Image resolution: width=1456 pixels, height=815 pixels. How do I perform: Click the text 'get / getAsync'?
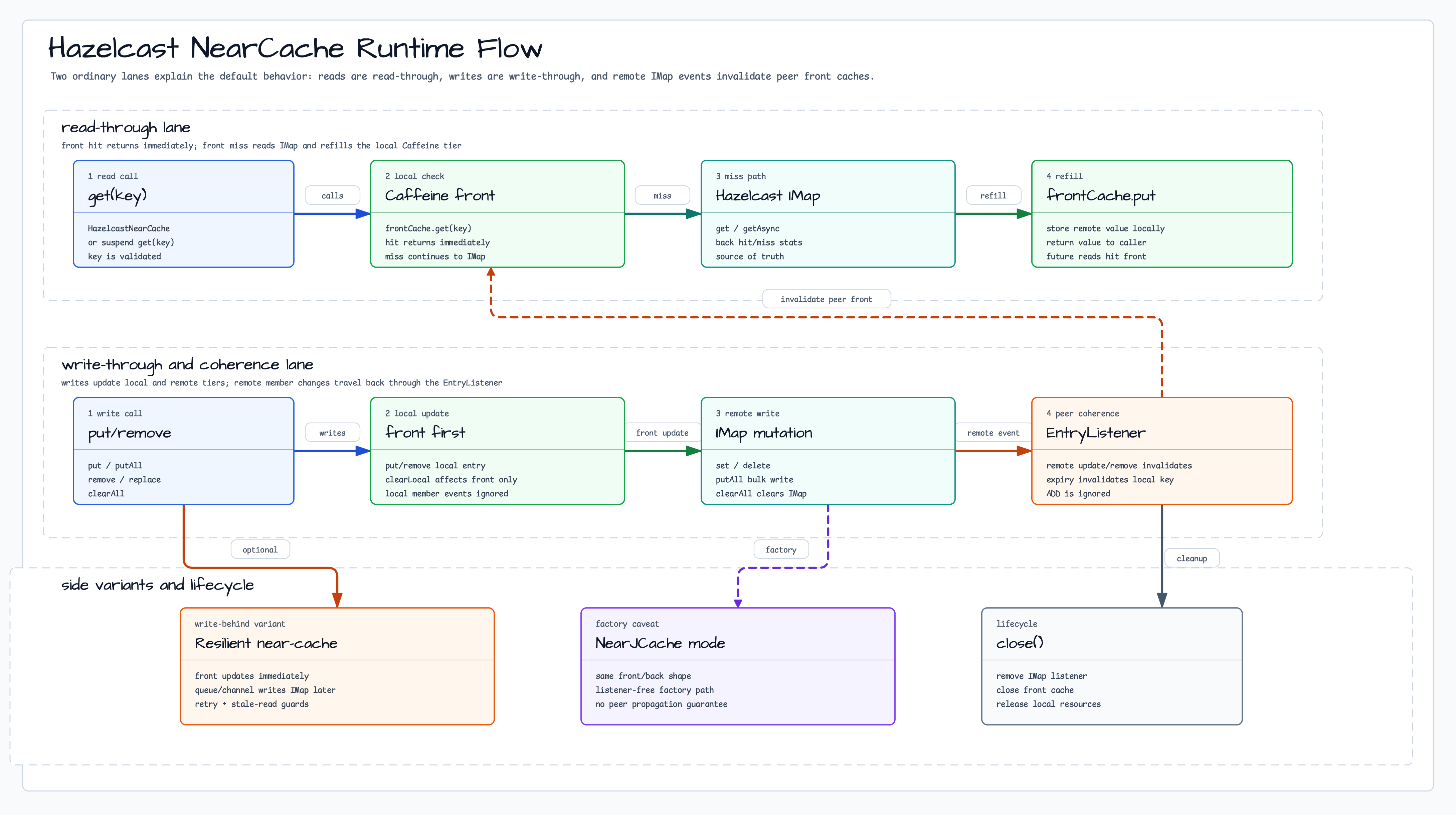pyautogui.click(x=748, y=228)
